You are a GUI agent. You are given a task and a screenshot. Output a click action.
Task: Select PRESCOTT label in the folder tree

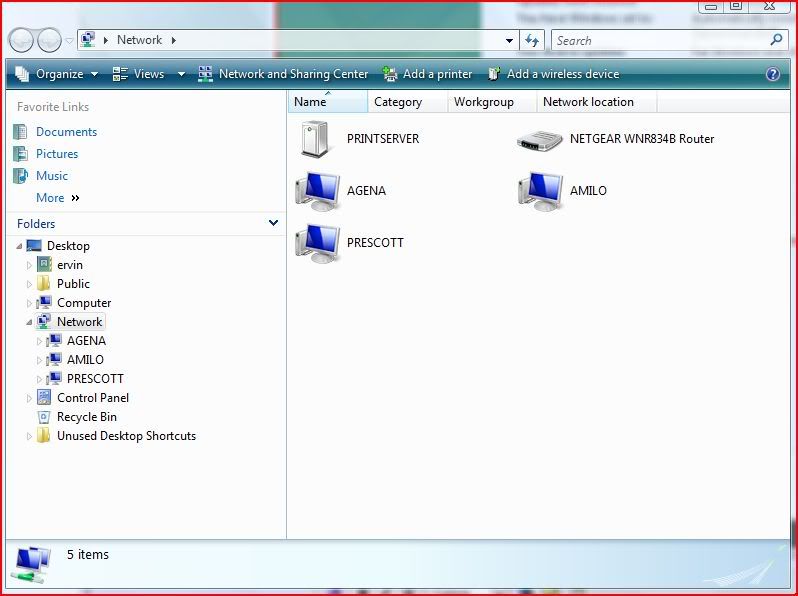pyautogui.click(x=95, y=379)
